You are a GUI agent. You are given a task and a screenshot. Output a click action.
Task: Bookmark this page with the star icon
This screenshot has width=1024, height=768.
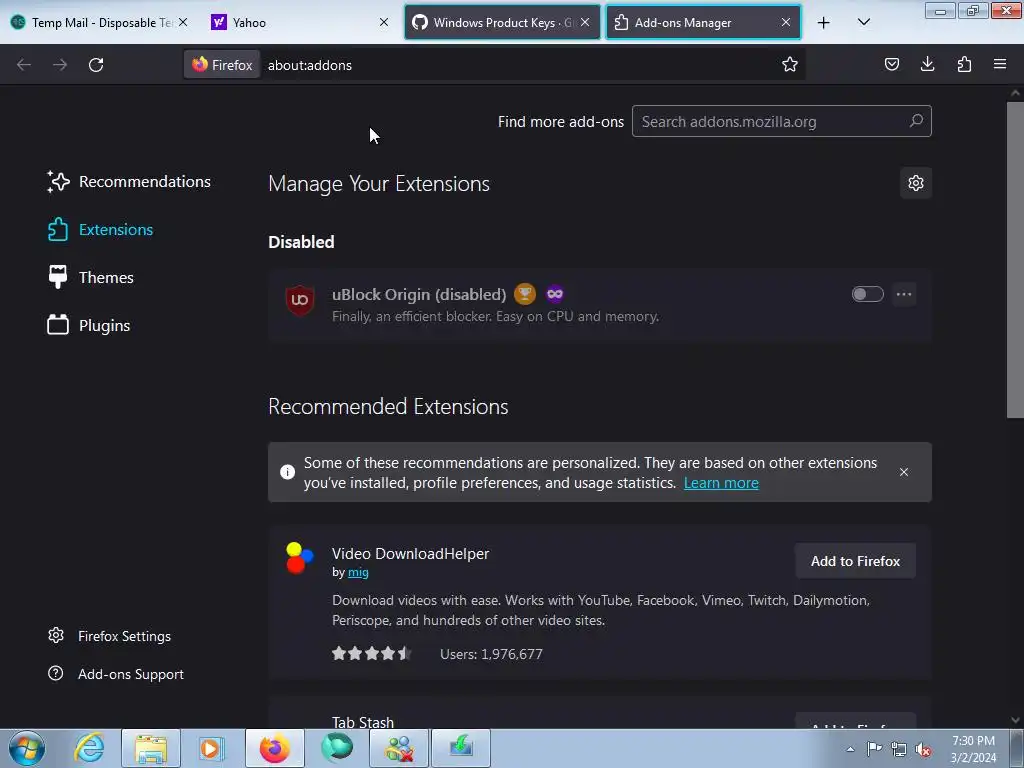pos(790,64)
